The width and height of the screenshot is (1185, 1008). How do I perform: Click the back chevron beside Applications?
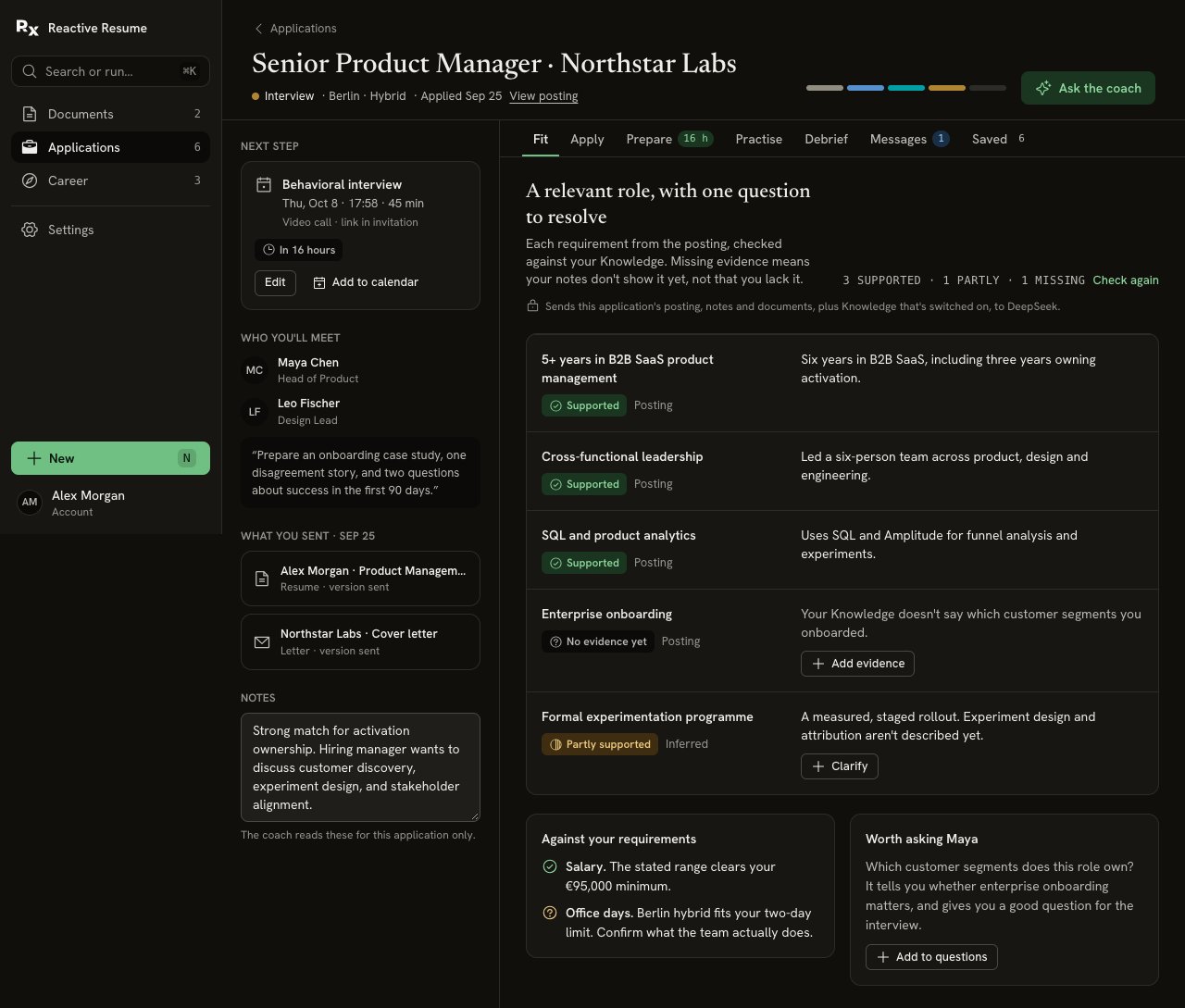click(259, 29)
